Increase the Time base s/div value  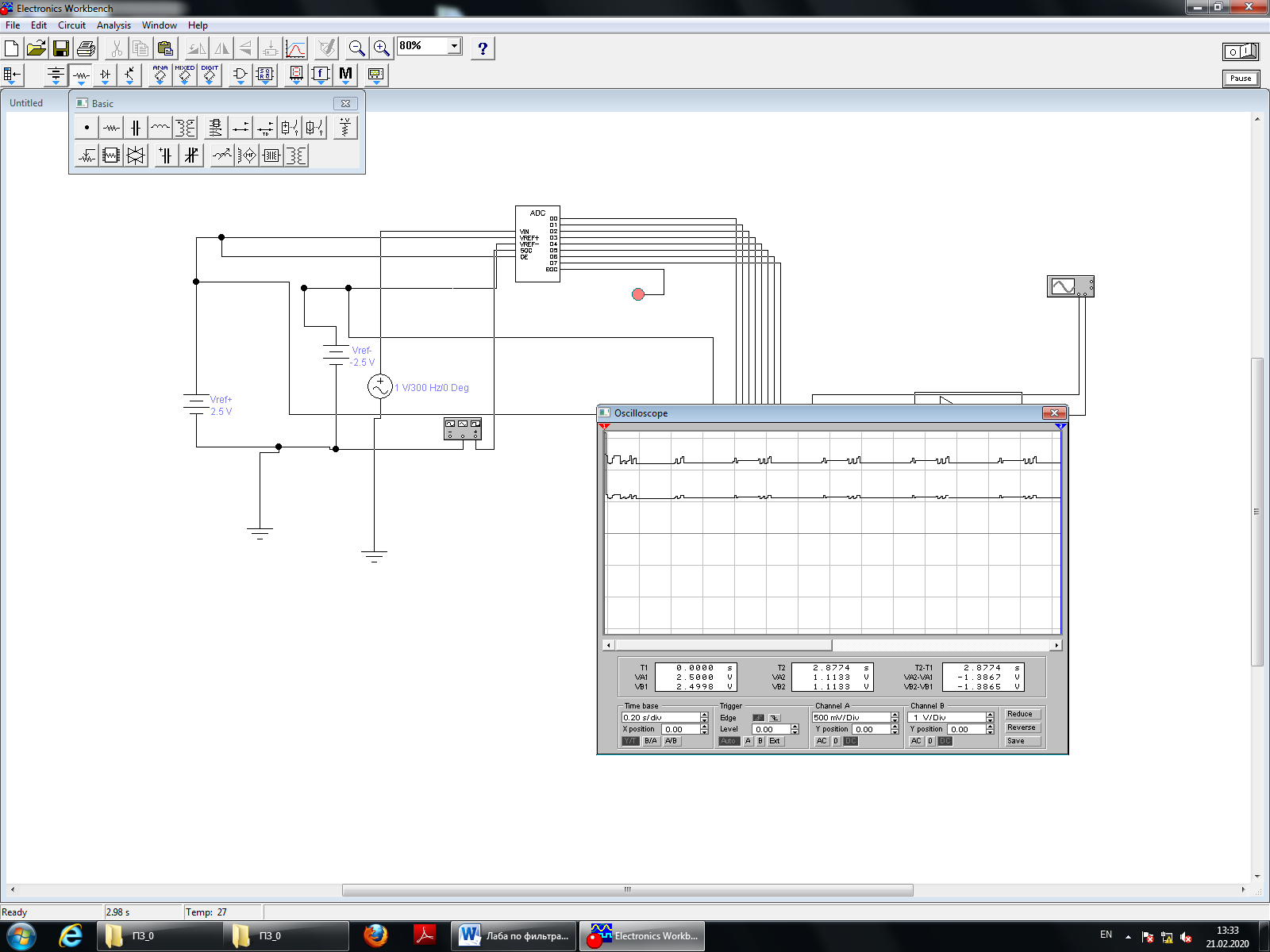tap(704, 715)
